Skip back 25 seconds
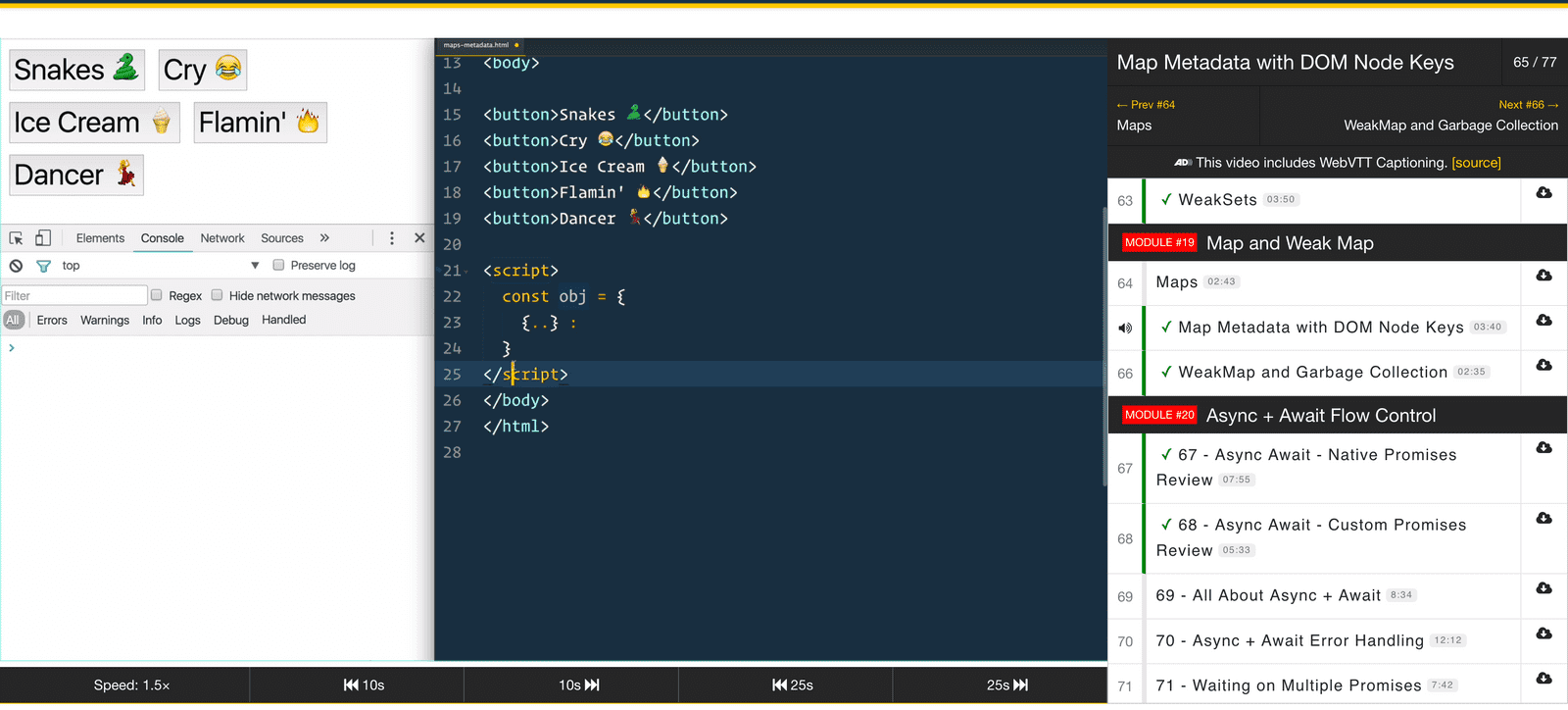This screenshot has height=710, width=1568. coord(785,685)
